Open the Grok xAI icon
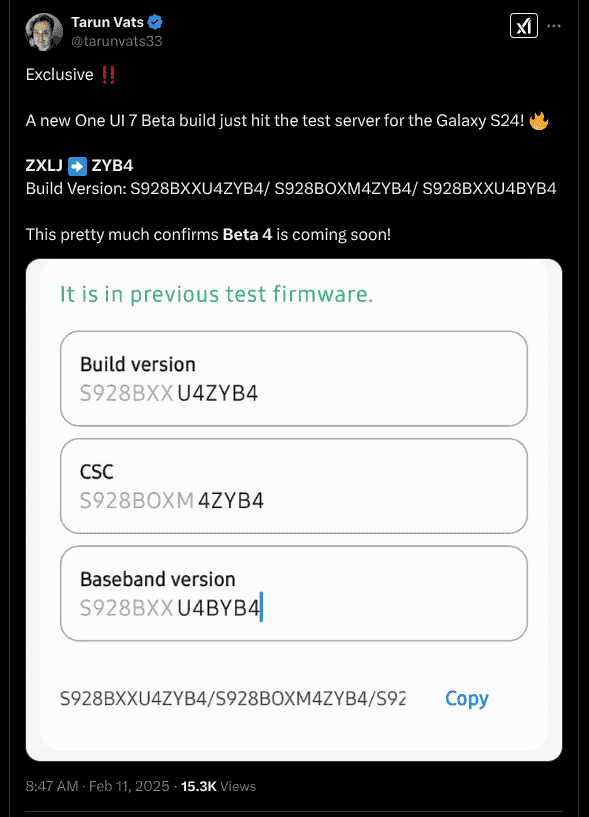 click(x=523, y=26)
